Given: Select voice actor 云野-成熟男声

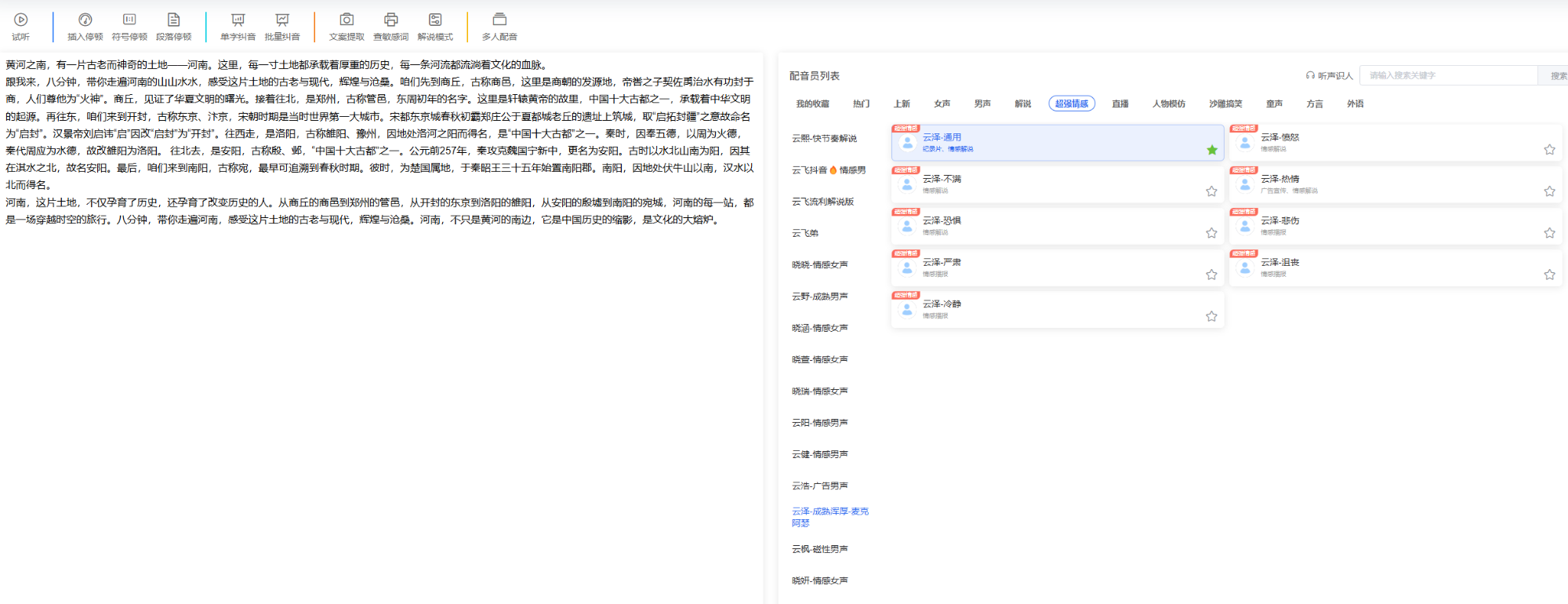Looking at the screenshot, I should pos(820,296).
